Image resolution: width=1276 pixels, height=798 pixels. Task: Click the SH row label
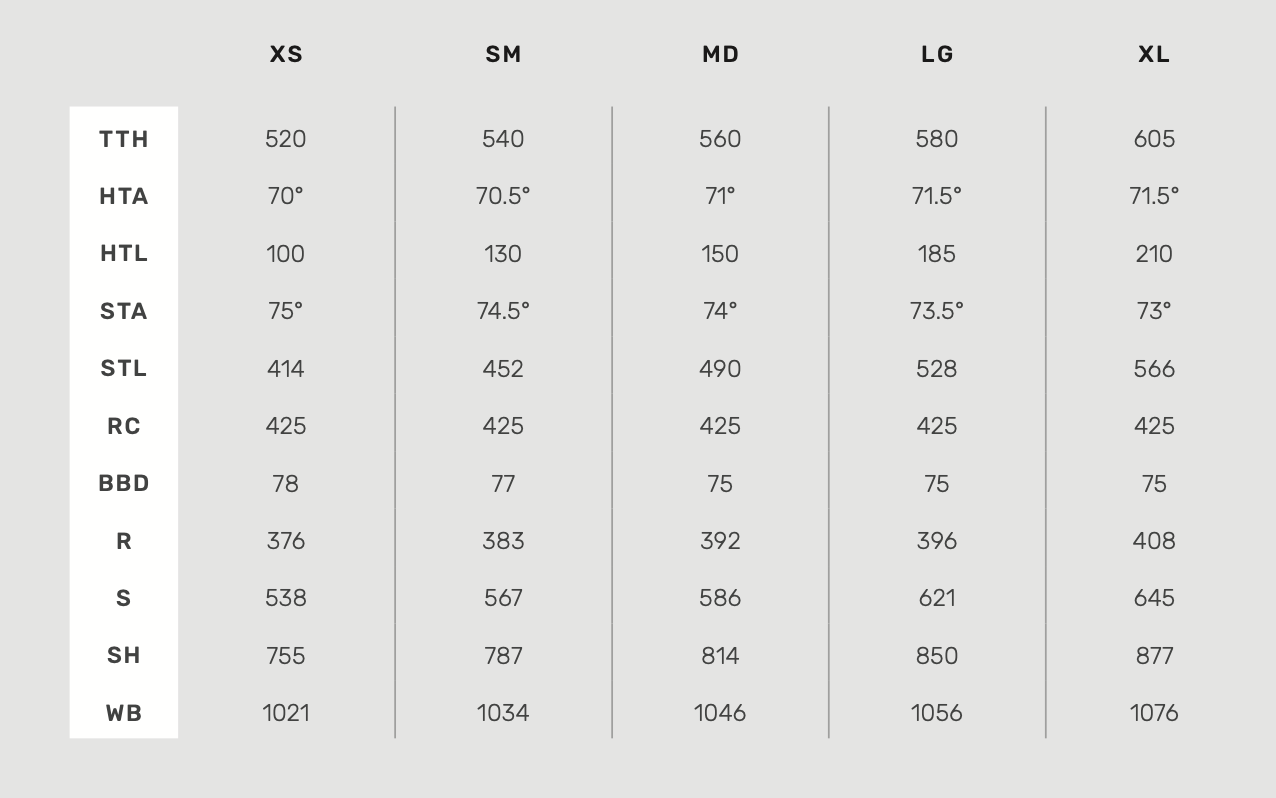124,656
